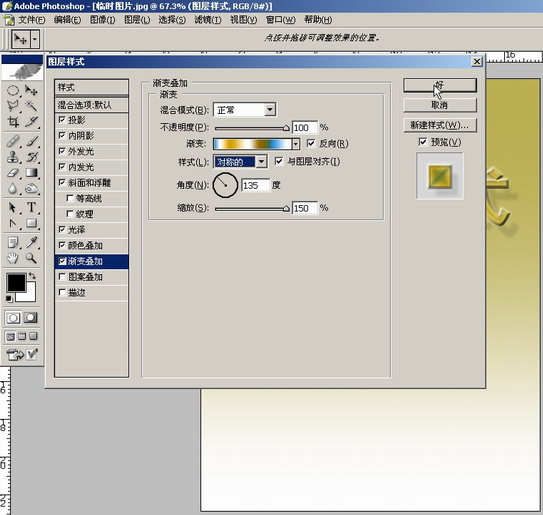Switch foreground and background colors

[32, 276]
